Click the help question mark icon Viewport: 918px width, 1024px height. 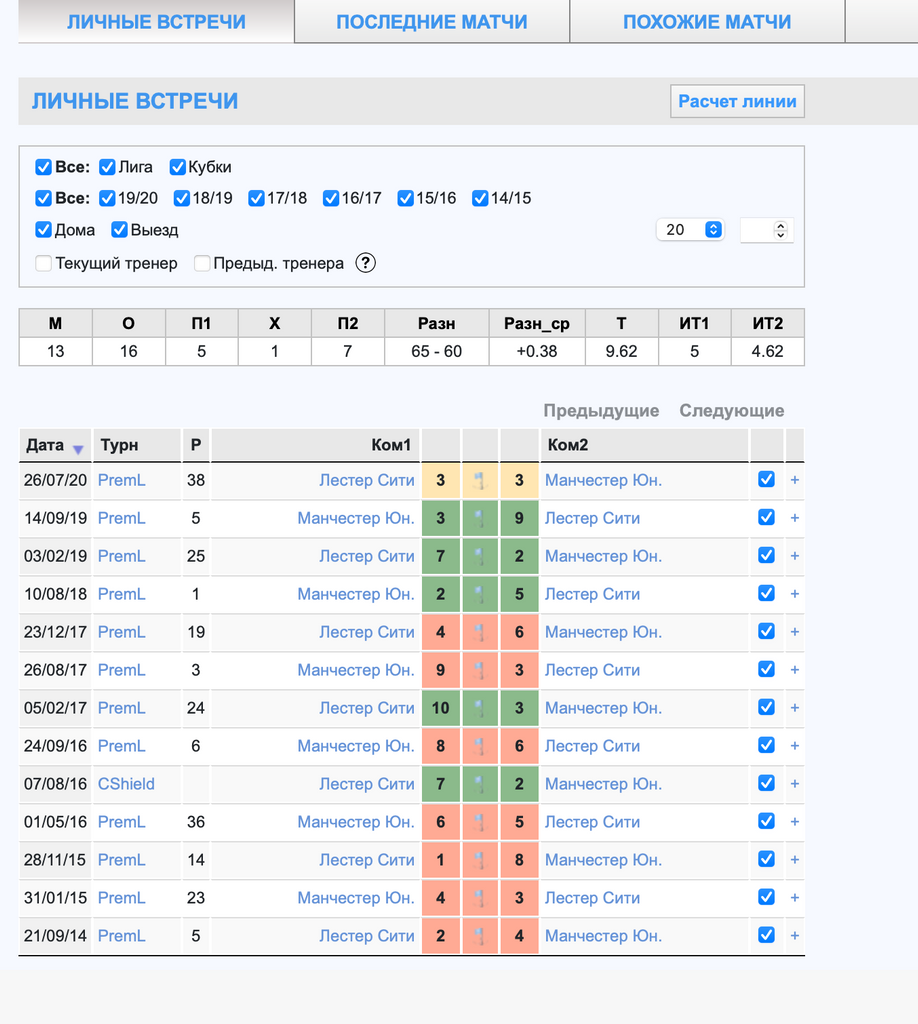pyautogui.click(x=366, y=264)
